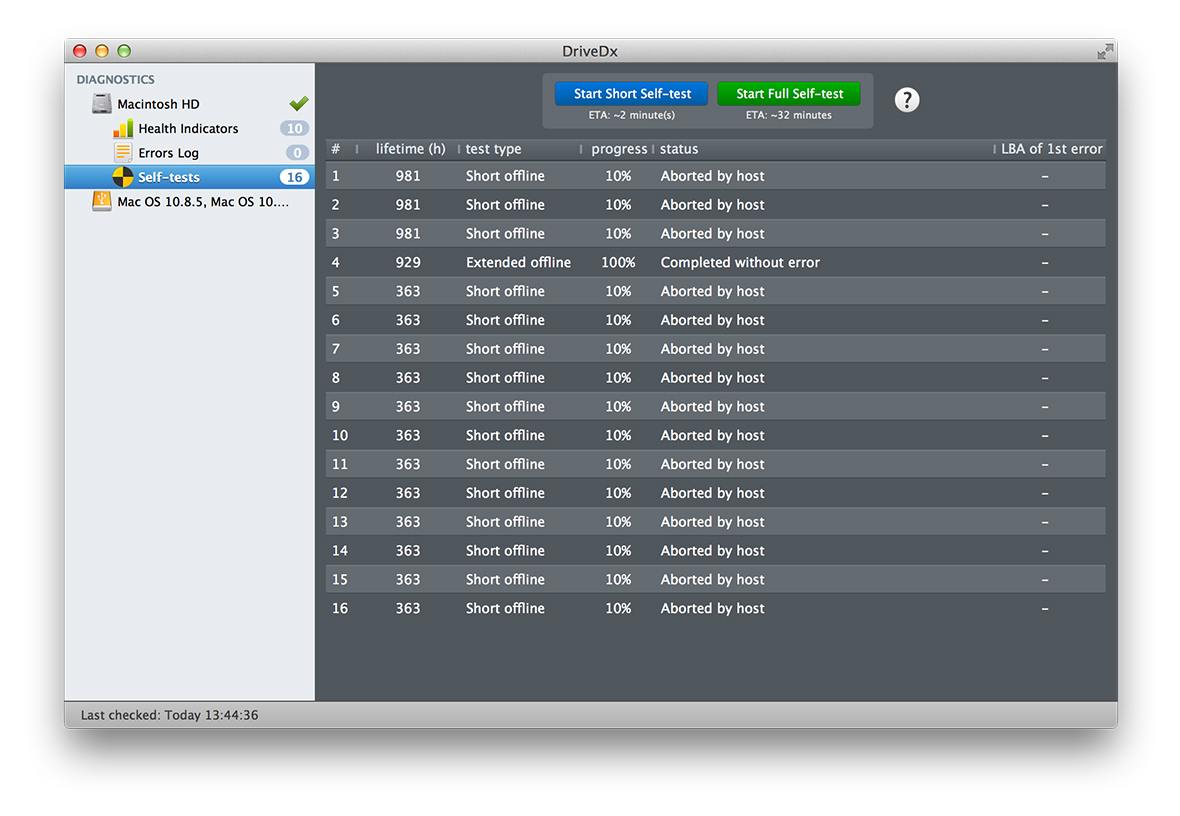Click the DIAGNOSTICS sidebar heading
Screen dimensions: 1180x816
coord(115,80)
